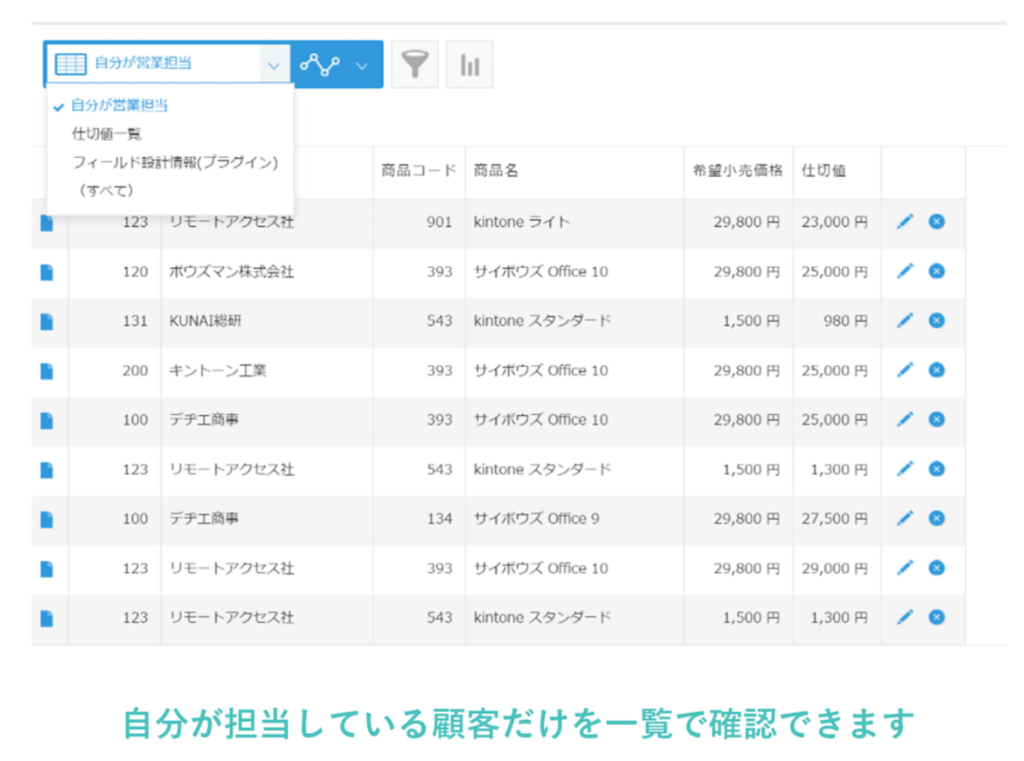Switch to the （すべて） view
Screen dimensions: 1024x761
pos(105,190)
